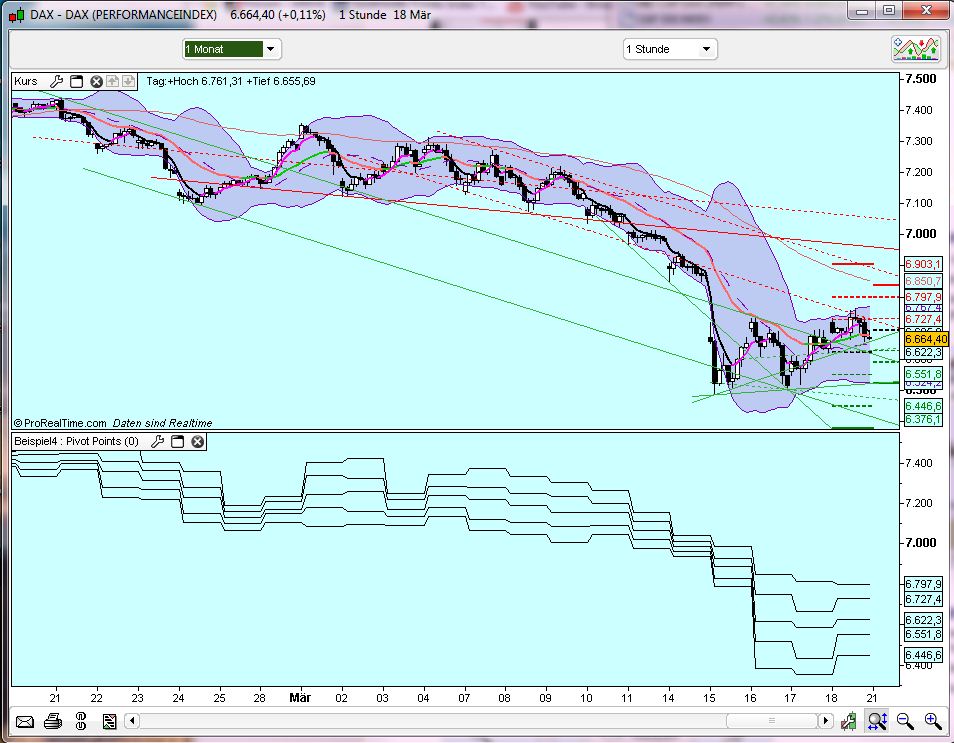This screenshot has width=954, height=743.
Task: Click the 6.797,9 label in the Pivot panel
Action: (923, 584)
